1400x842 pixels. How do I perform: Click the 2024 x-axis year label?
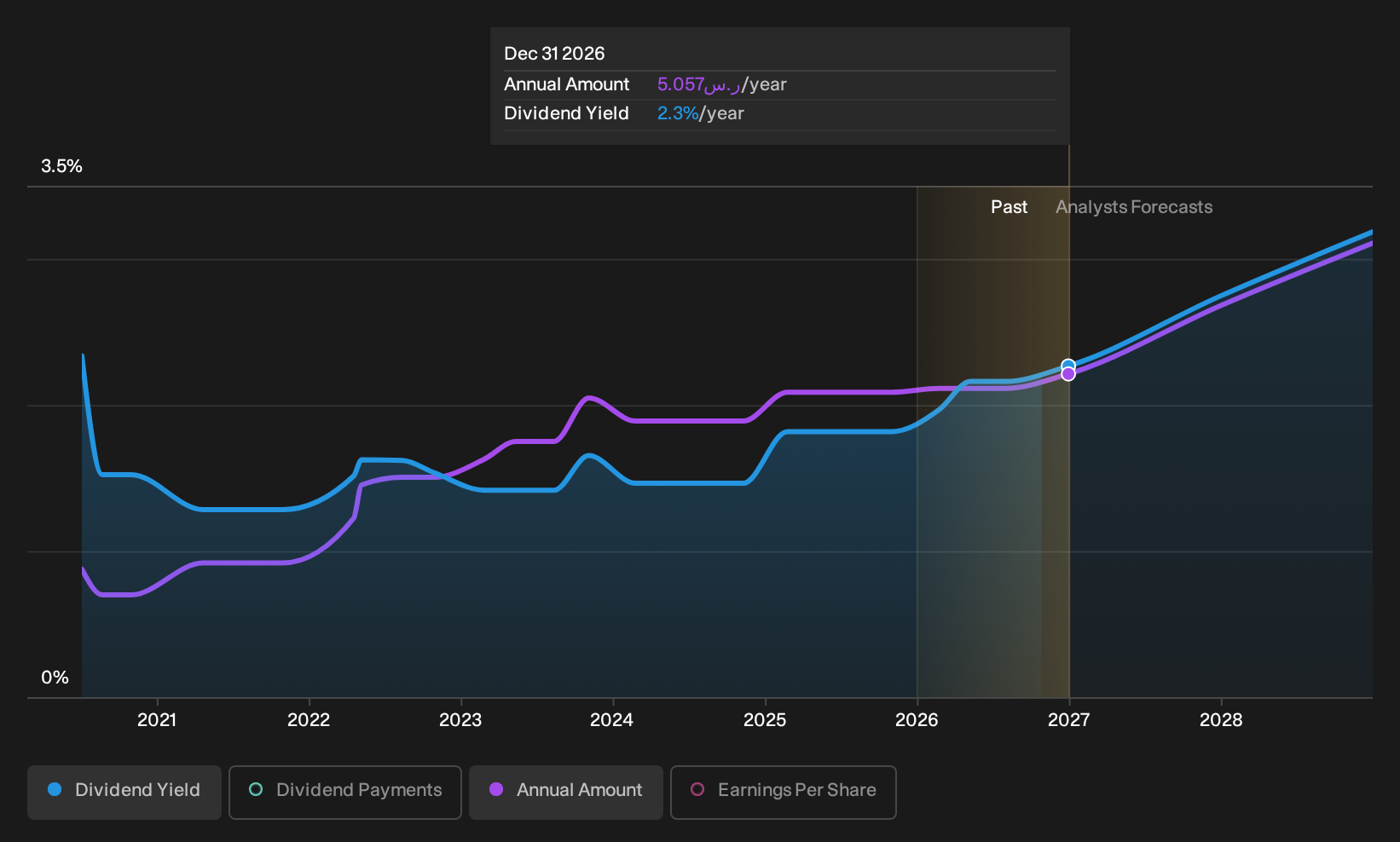point(612,720)
